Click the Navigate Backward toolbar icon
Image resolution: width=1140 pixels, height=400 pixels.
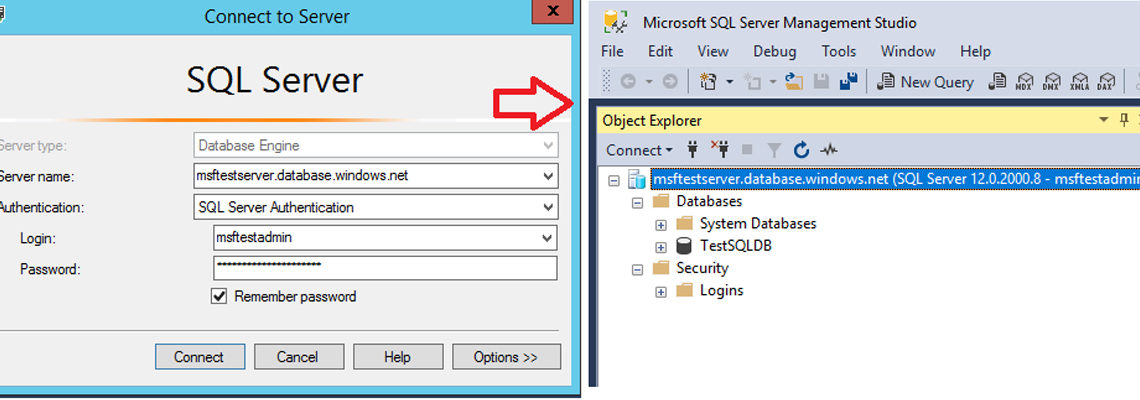point(628,81)
